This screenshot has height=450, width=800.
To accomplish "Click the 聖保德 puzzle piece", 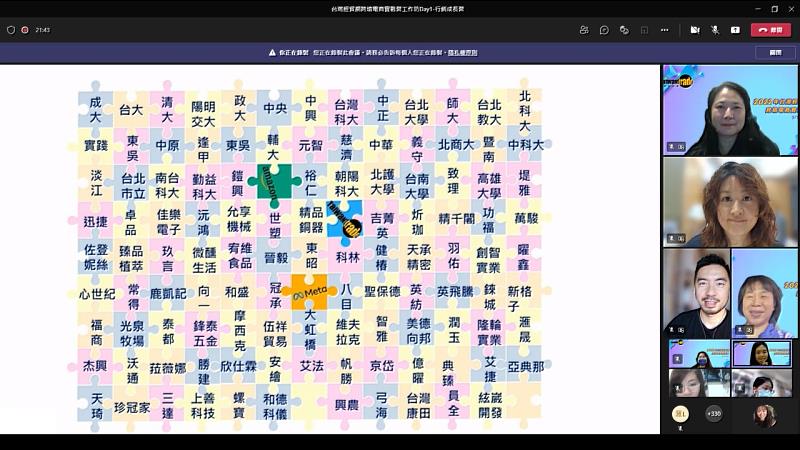I will (382, 291).
